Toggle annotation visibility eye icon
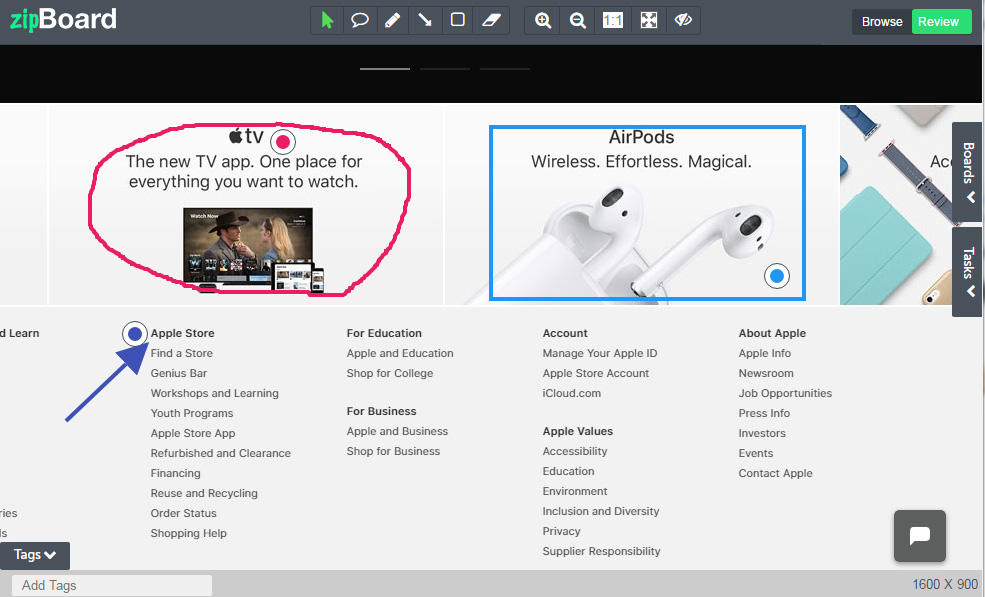 point(683,20)
